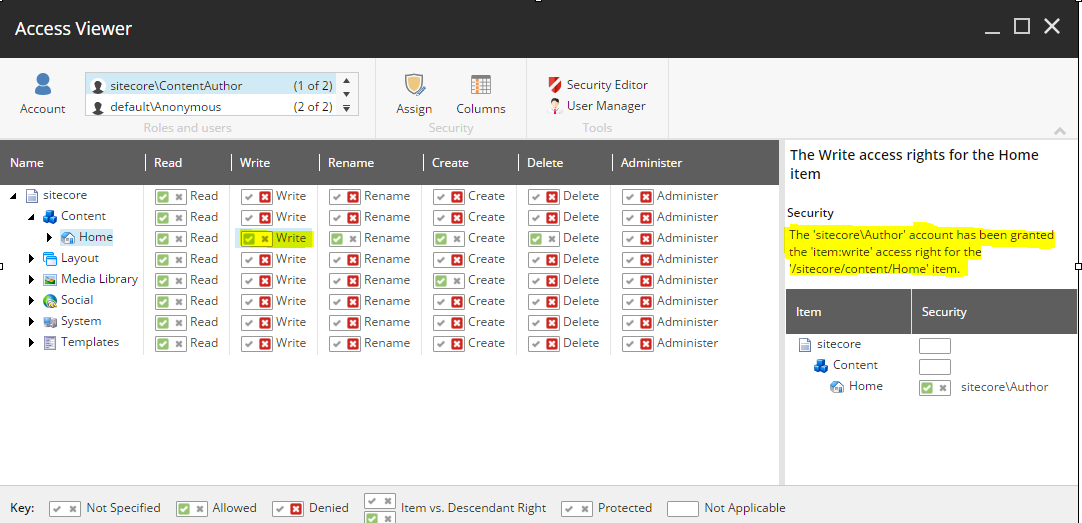The image size is (1082, 523).
Task: Click the Assign security shield icon
Action: click(414, 84)
